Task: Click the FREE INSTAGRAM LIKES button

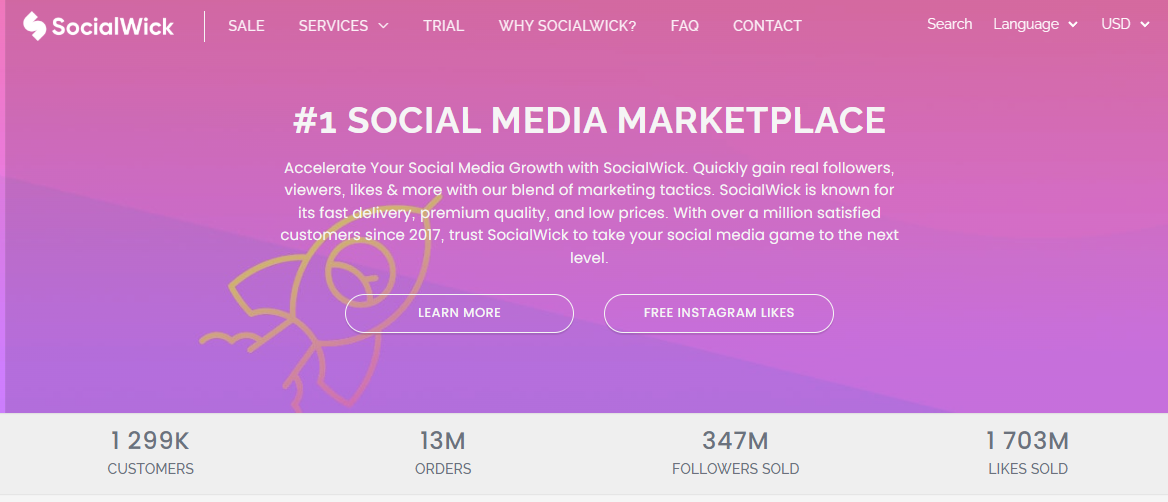Action: [x=718, y=313]
